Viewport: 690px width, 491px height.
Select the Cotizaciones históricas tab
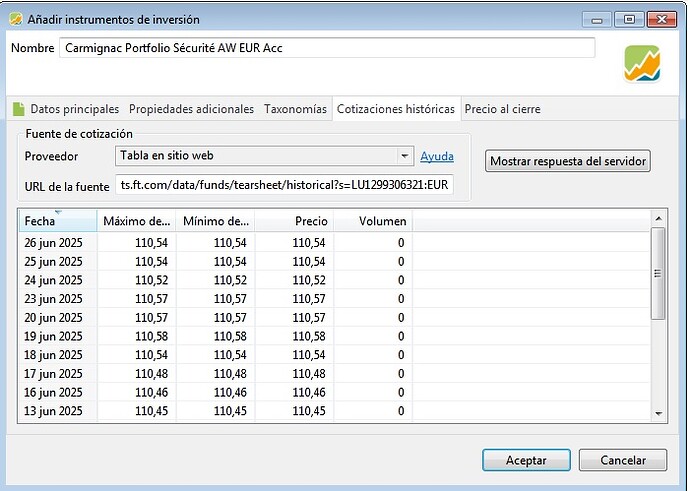(396, 109)
